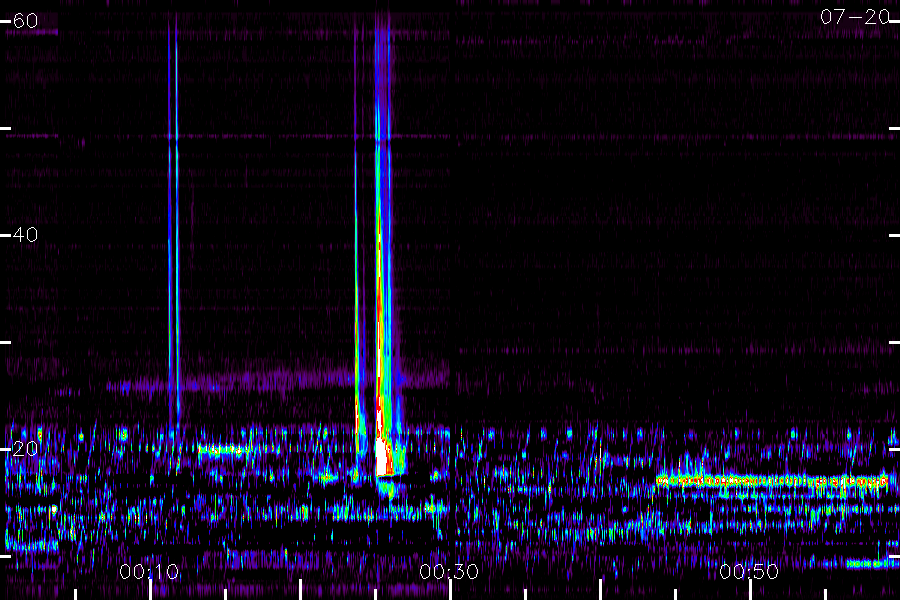
Task: Click the saturated white burst in spectrogram
Action: pyautogui.click(x=383, y=457)
